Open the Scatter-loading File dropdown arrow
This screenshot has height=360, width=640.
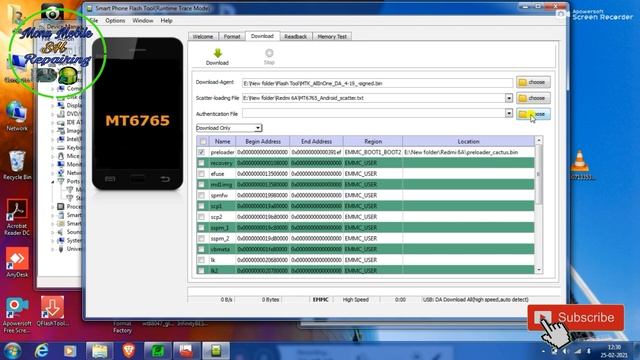click(509, 98)
